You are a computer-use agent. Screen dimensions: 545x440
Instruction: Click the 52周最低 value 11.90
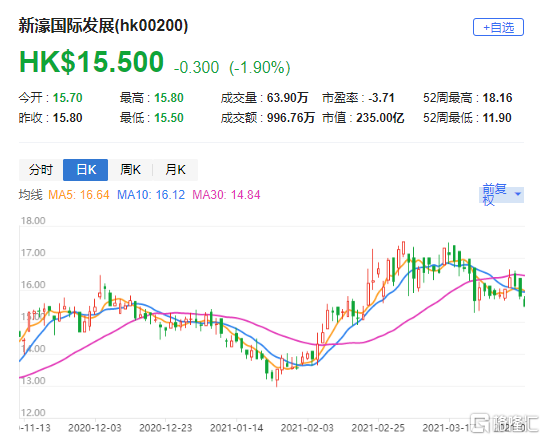coord(497,118)
